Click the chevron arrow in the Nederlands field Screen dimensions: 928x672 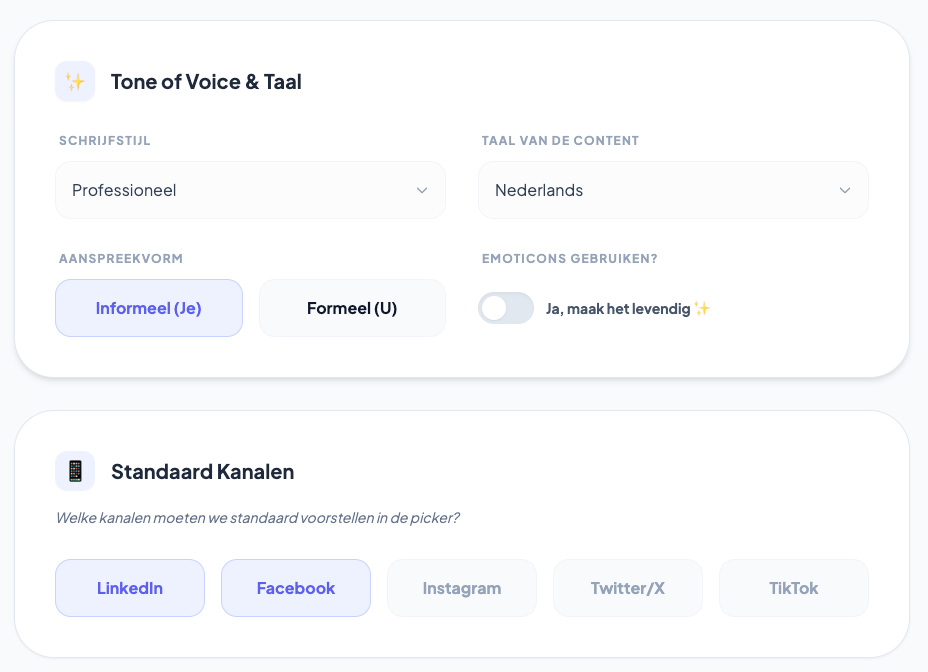(x=845, y=190)
